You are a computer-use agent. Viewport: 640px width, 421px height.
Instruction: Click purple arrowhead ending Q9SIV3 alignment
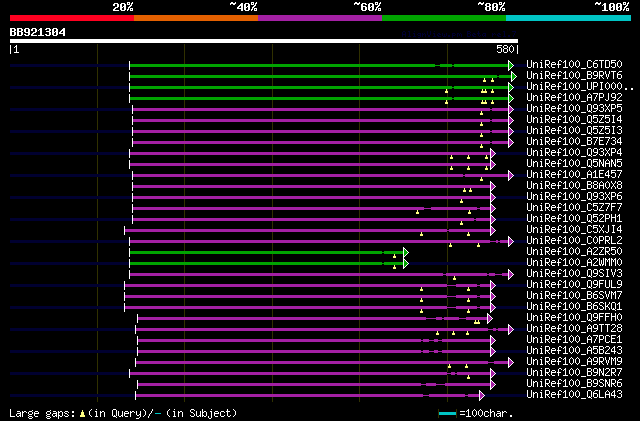(511, 275)
